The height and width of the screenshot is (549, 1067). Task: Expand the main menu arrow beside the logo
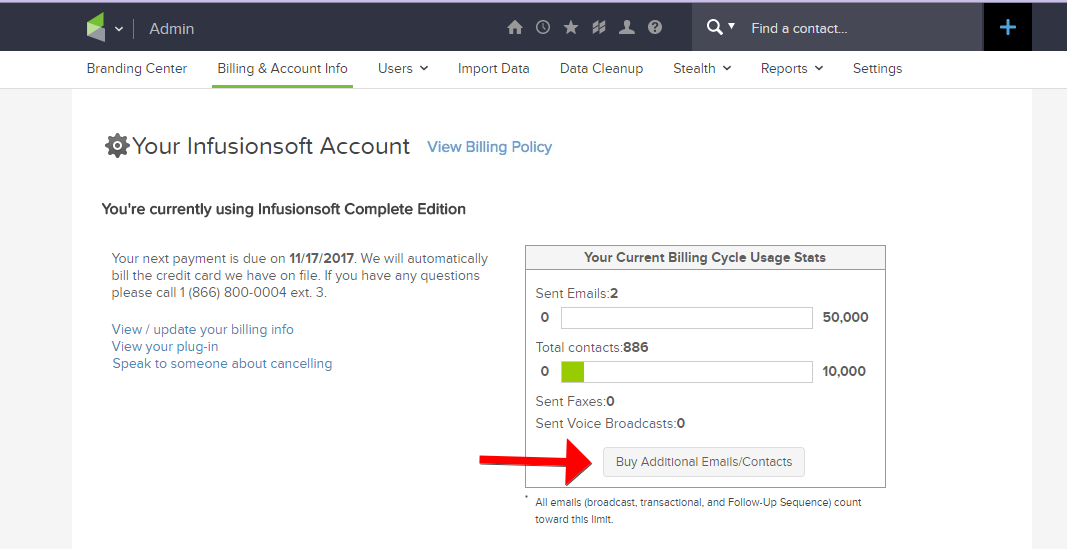[x=119, y=29]
